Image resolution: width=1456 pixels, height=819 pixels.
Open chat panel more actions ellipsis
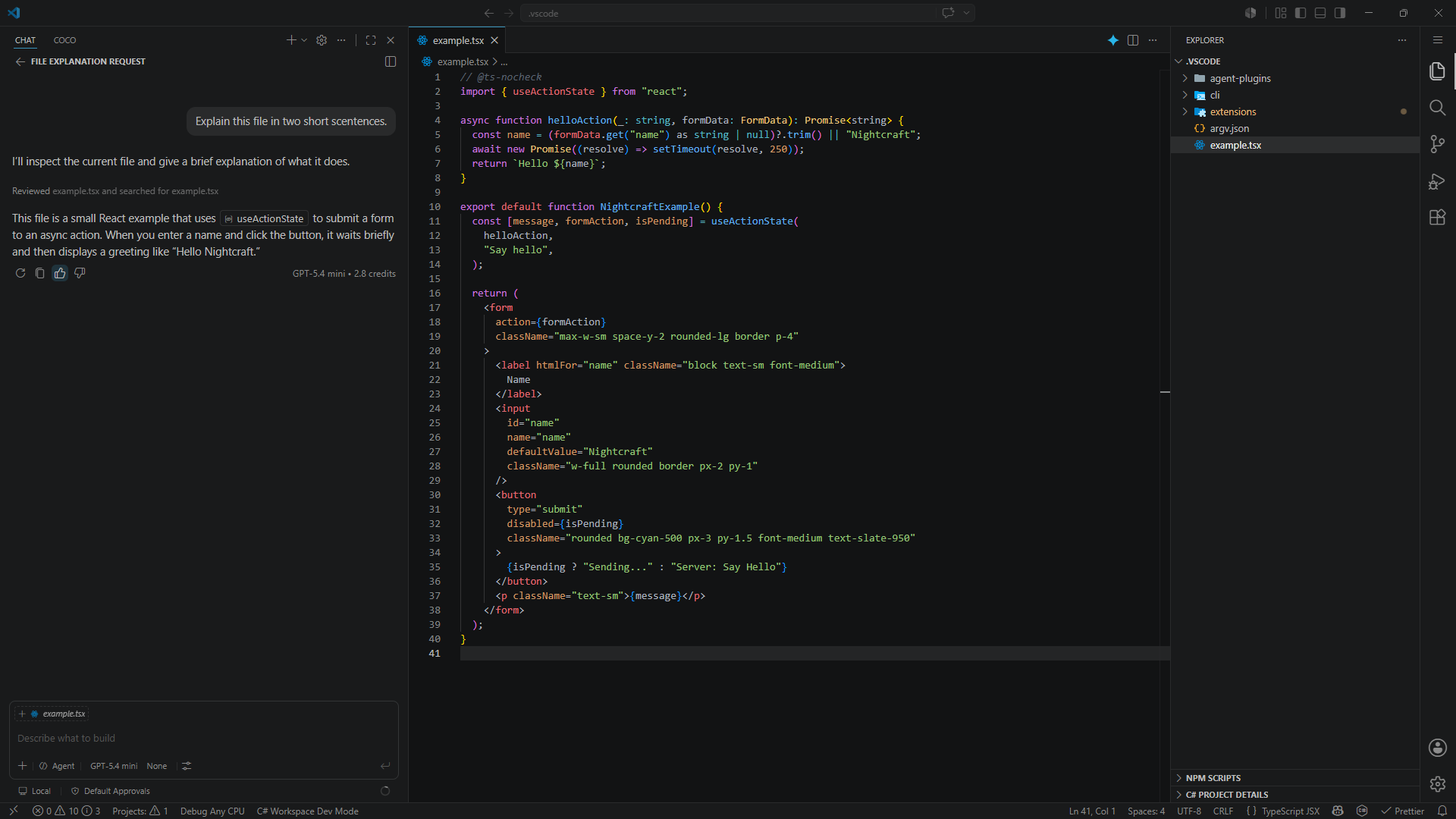pyautogui.click(x=341, y=40)
